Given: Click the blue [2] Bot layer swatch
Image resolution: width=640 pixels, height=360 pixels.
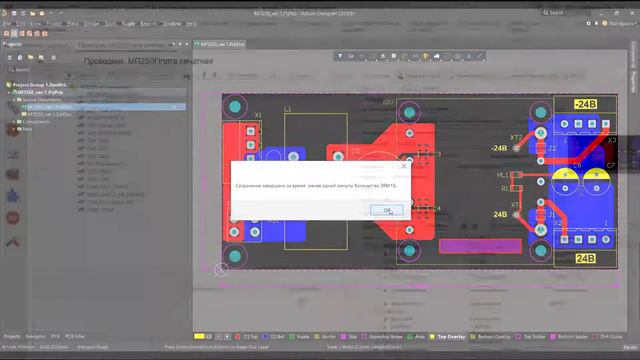Looking at the screenshot, I should click(265, 337).
